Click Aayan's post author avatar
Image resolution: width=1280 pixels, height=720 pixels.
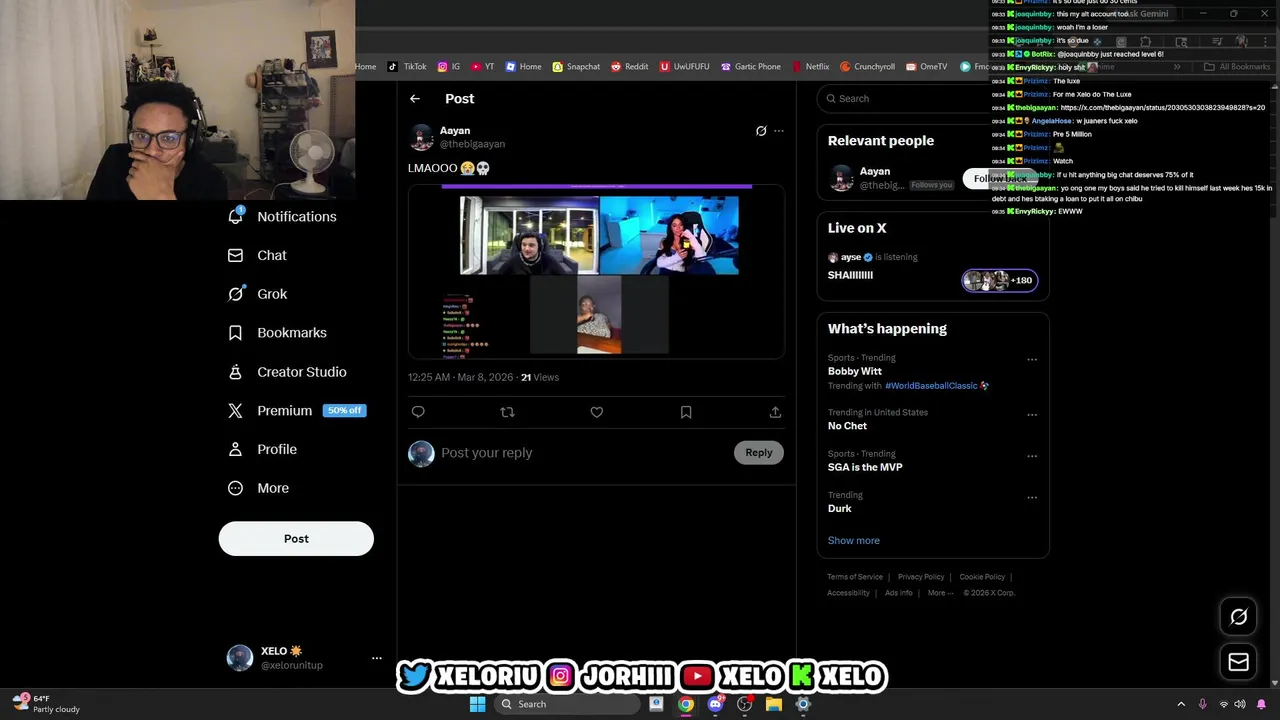(x=422, y=137)
